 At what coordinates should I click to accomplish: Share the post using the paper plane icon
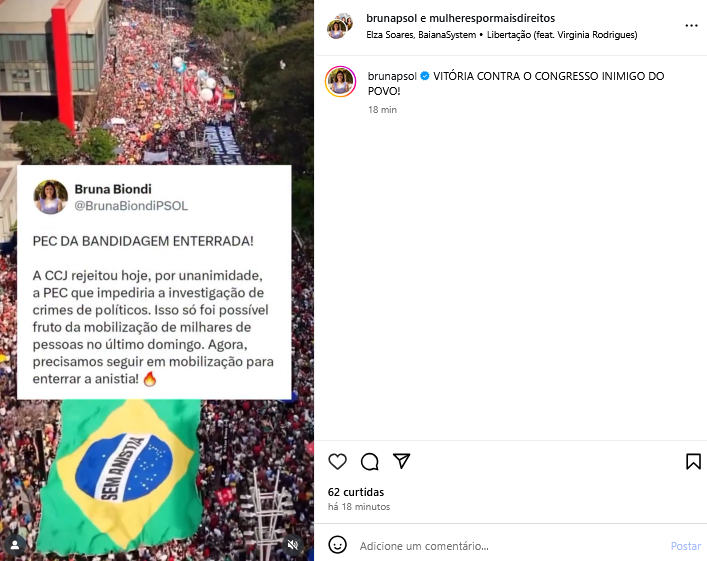click(401, 461)
